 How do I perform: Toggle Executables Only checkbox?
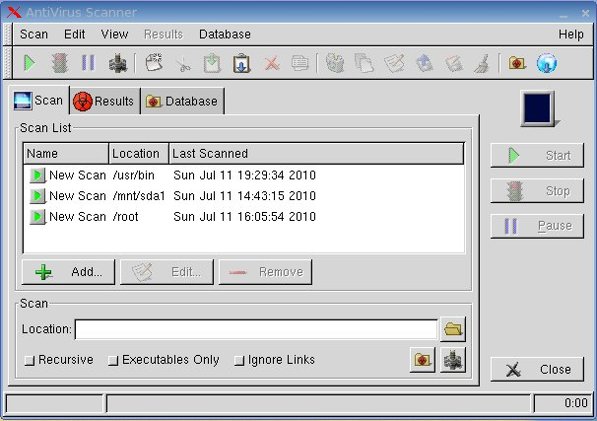tap(113, 360)
